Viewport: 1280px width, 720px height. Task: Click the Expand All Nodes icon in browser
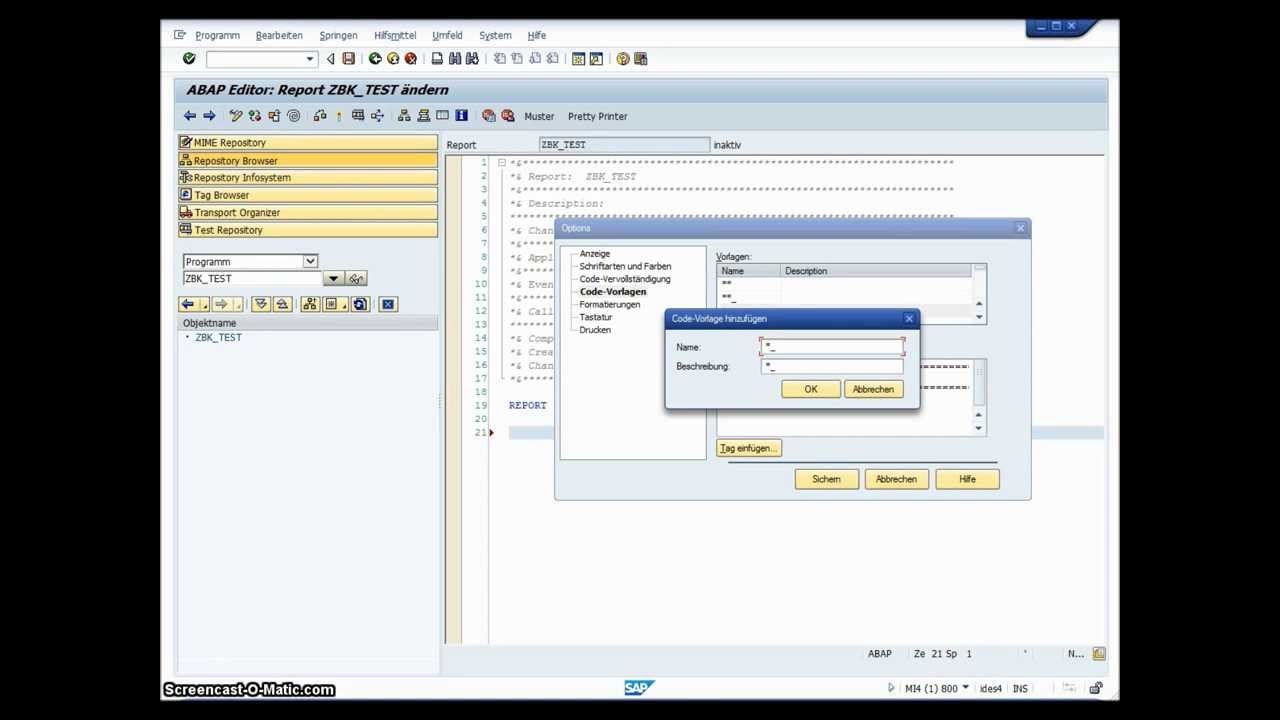[261, 304]
